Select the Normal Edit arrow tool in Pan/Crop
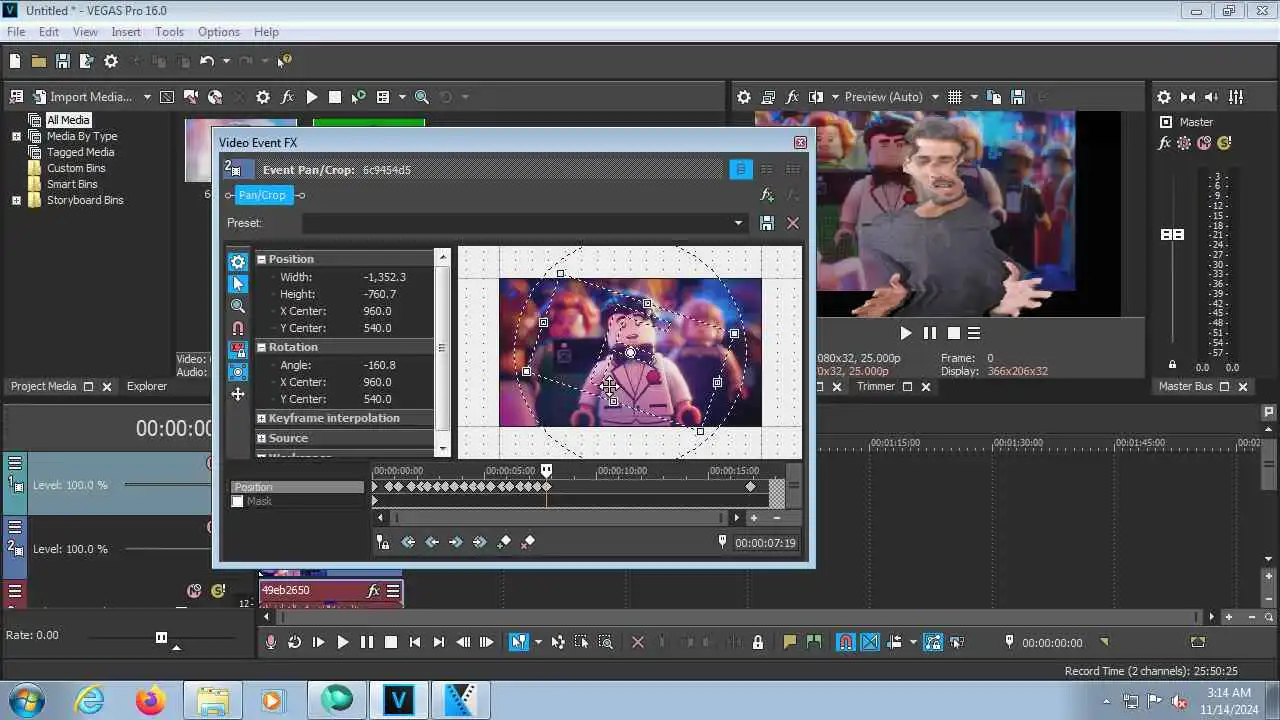 coord(238,284)
